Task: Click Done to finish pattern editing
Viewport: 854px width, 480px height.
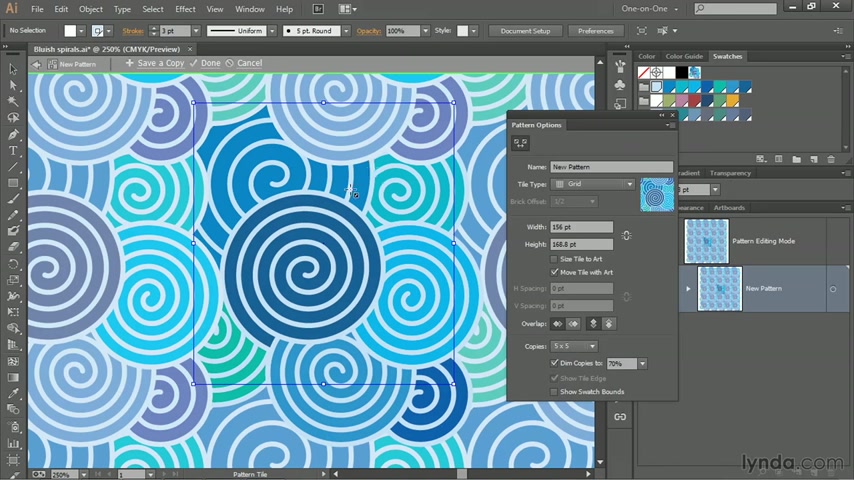Action: tap(205, 63)
